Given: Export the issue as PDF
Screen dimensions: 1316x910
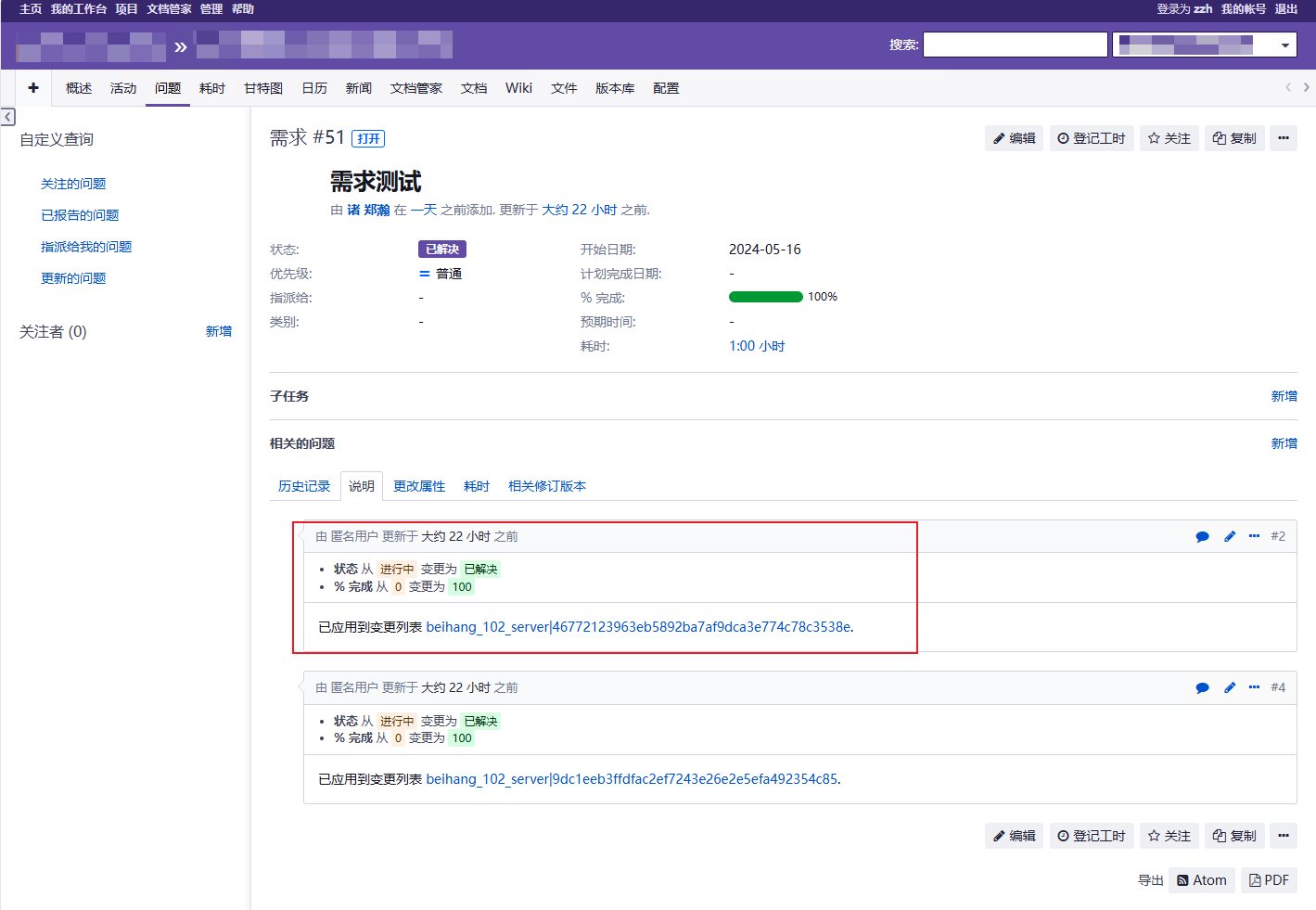Looking at the screenshot, I should coord(1268,880).
